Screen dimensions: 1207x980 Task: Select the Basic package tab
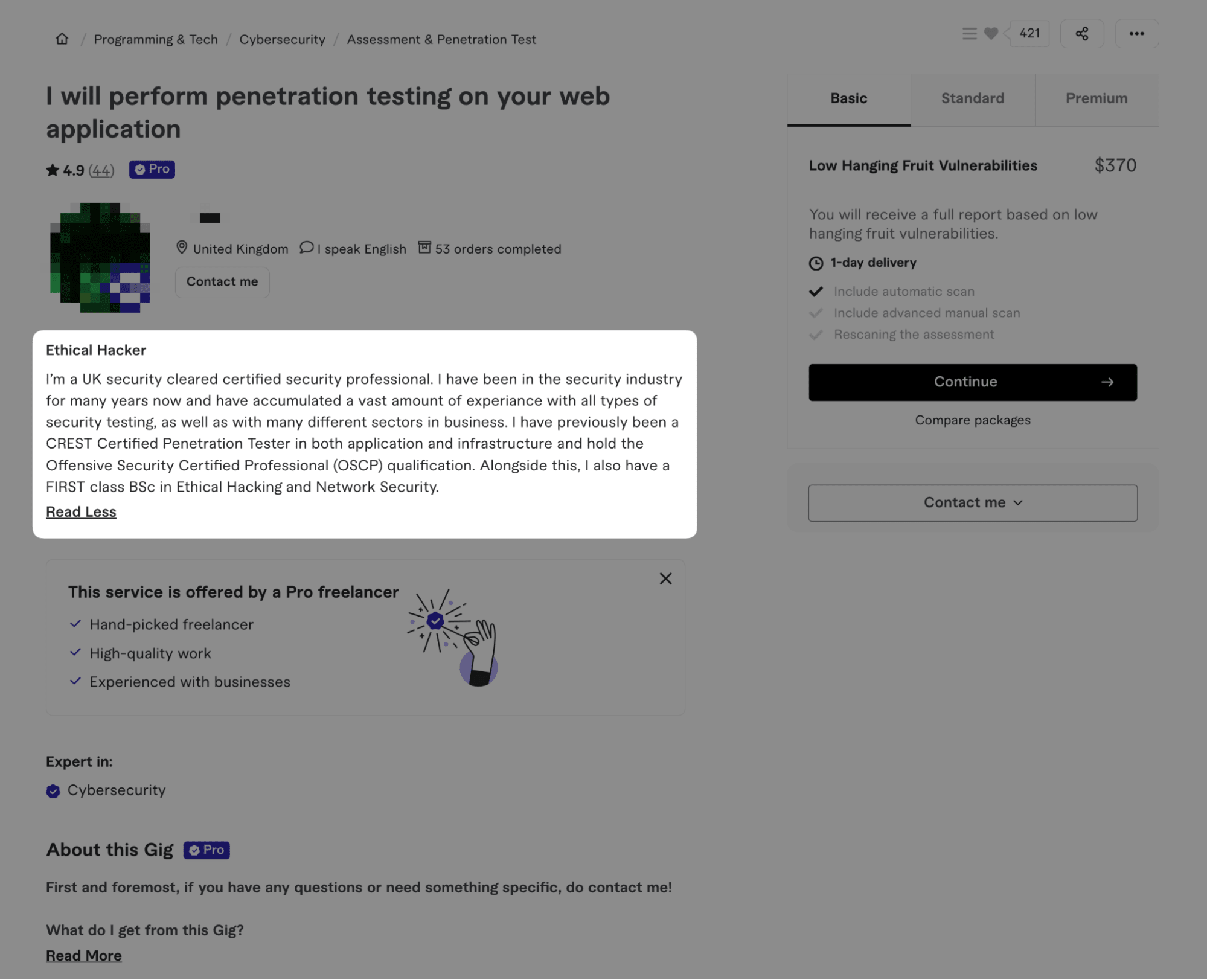848,99
